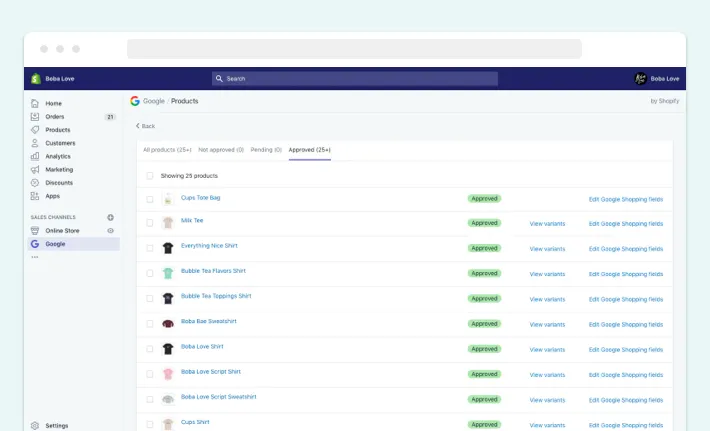This screenshot has height=431, width=710.
Task: Click the Approved badge on Milk Tee row
Action: (x=484, y=223)
